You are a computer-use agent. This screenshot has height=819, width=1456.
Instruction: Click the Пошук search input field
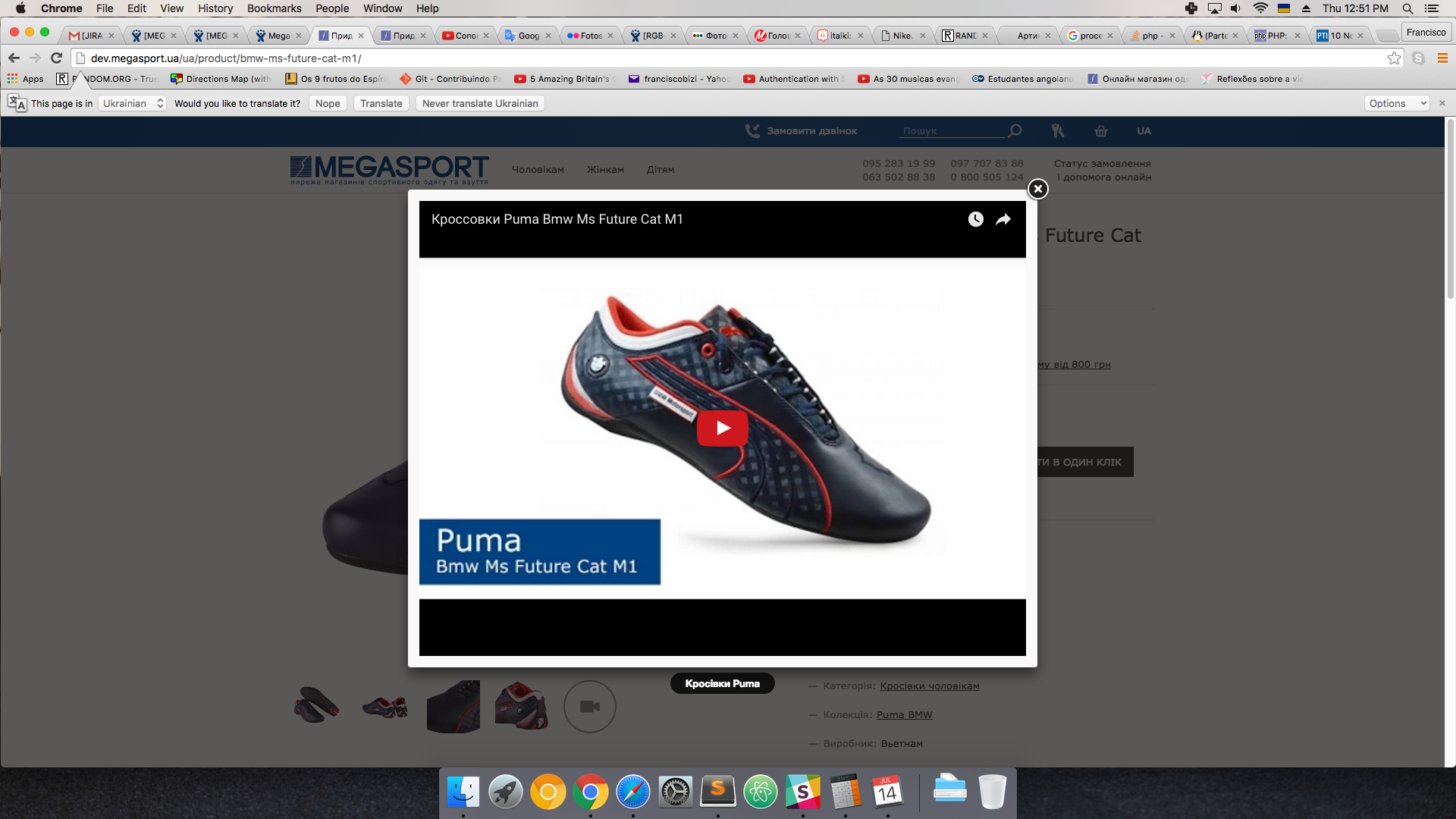(951, 131)
